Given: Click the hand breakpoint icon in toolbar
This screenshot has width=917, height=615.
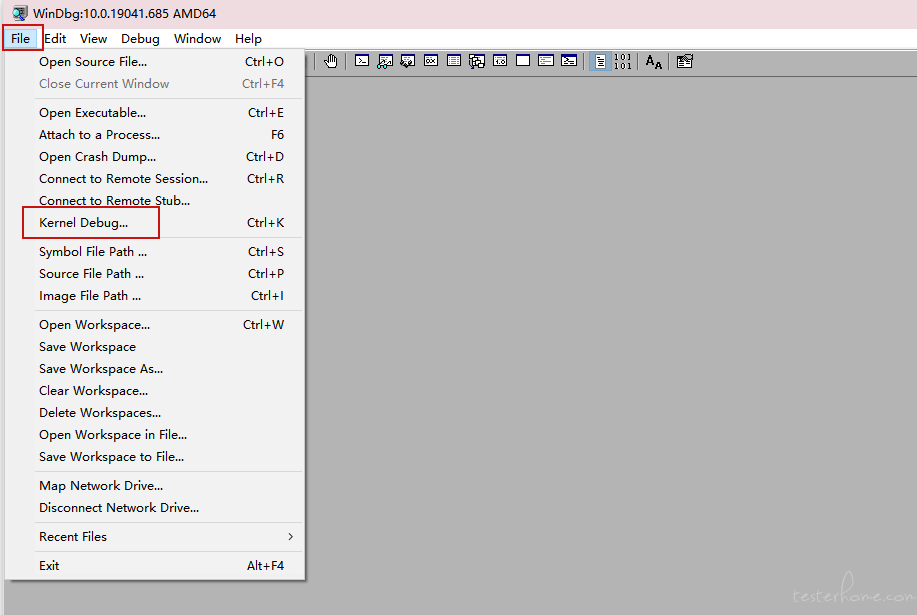Looking at the screenshot, I should click(331, 61).
